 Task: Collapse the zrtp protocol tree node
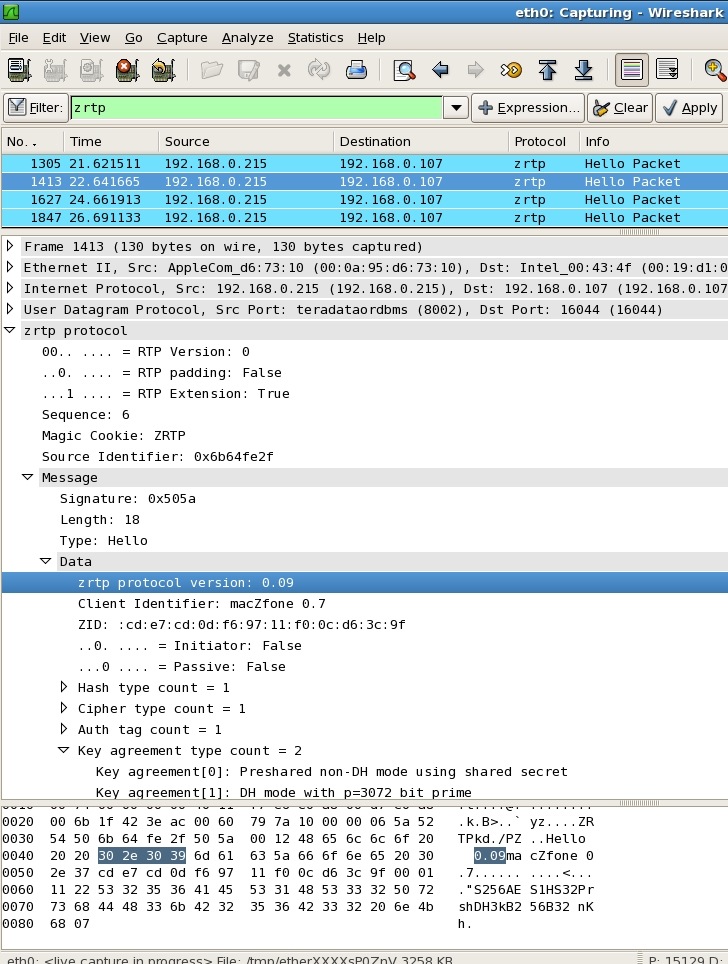[10, 331]
